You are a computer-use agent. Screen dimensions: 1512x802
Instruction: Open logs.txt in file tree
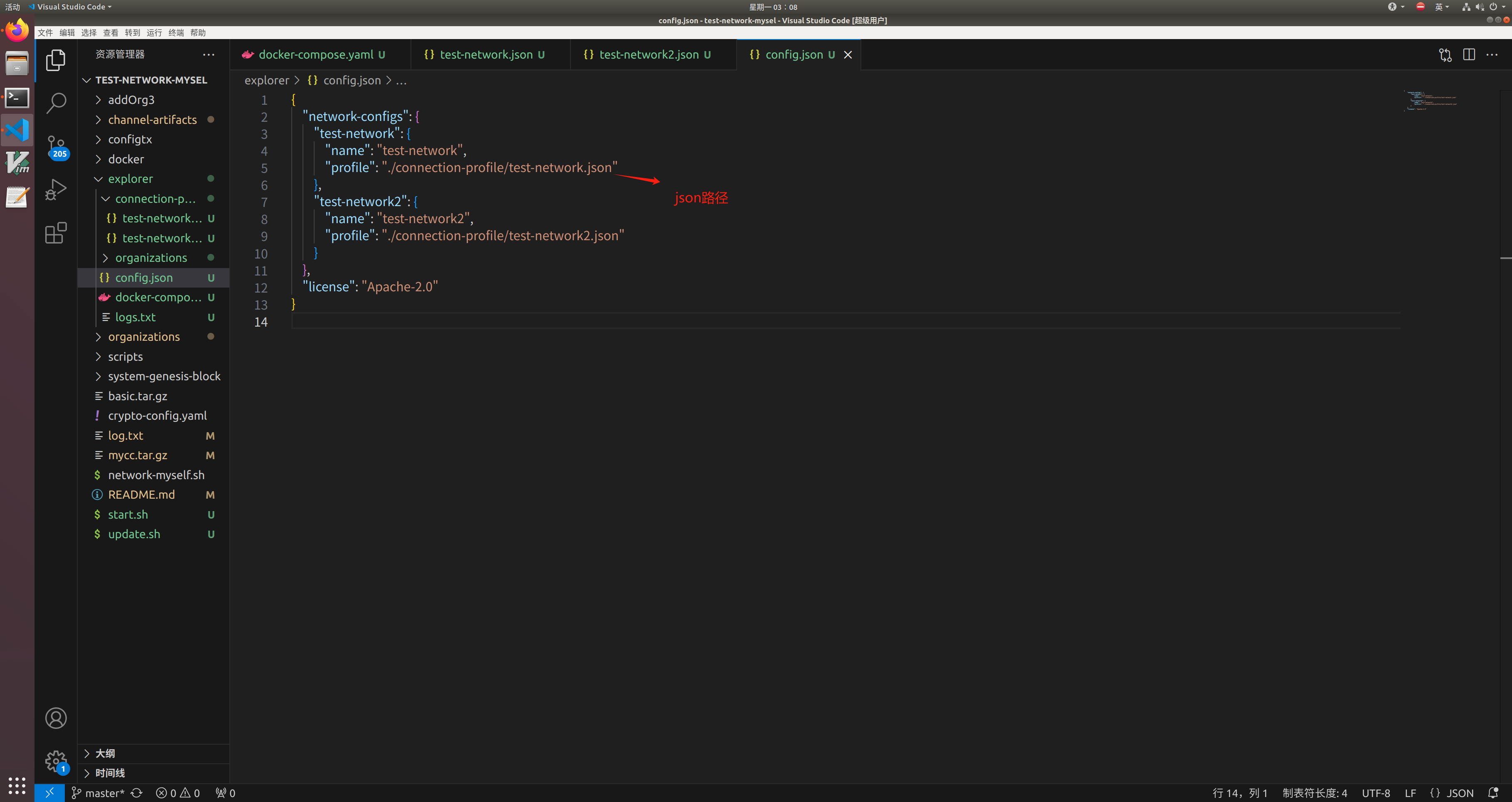point(153,317)
